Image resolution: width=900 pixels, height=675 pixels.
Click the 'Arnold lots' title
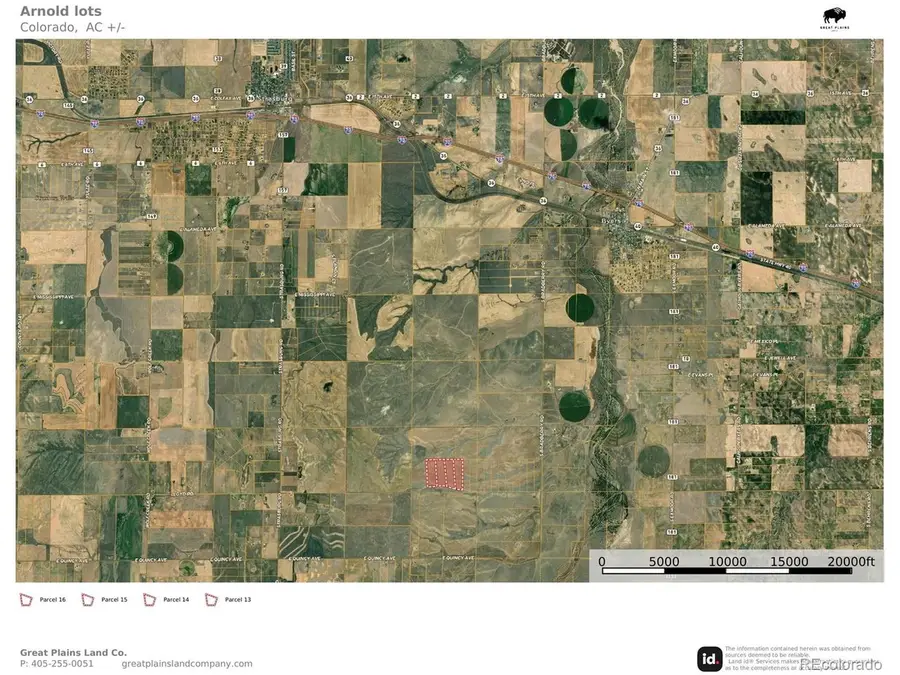[61, 11]
